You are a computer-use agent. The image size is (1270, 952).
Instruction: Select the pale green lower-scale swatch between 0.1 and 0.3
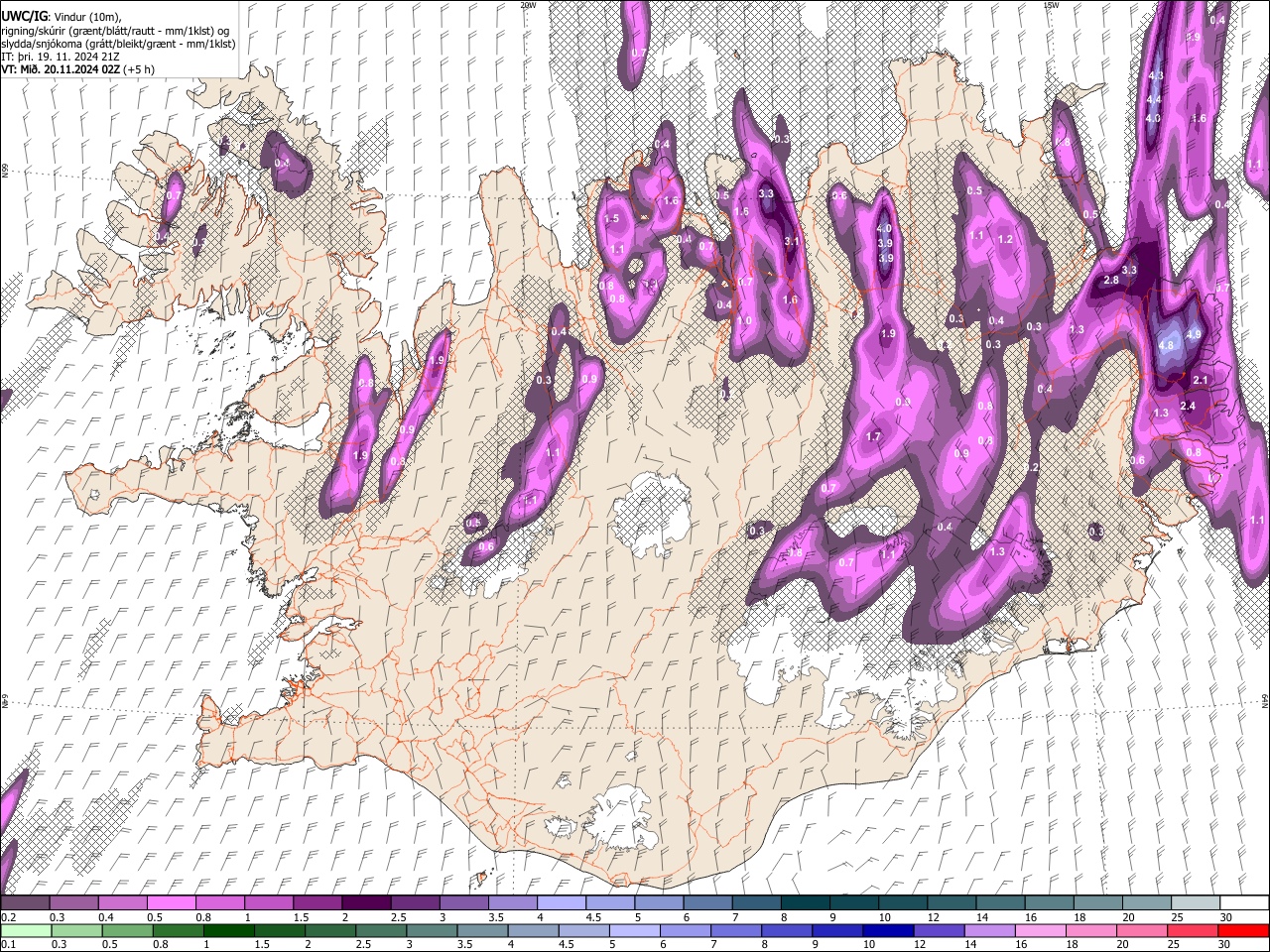tap(25, 931)
